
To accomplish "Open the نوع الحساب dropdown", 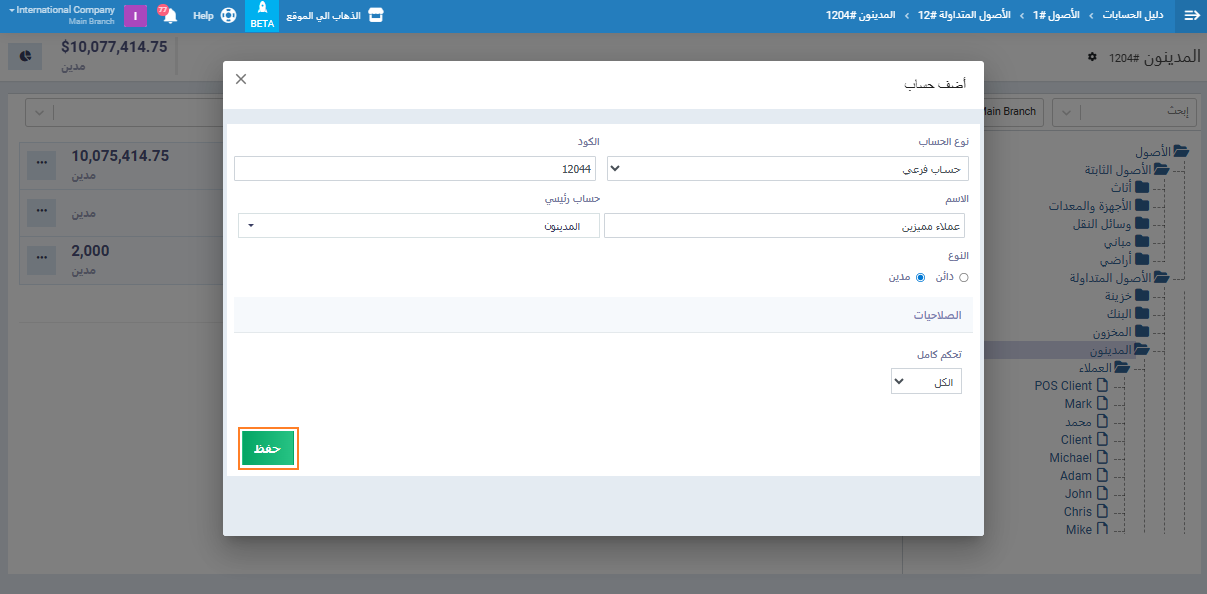I will coord(788,169).
